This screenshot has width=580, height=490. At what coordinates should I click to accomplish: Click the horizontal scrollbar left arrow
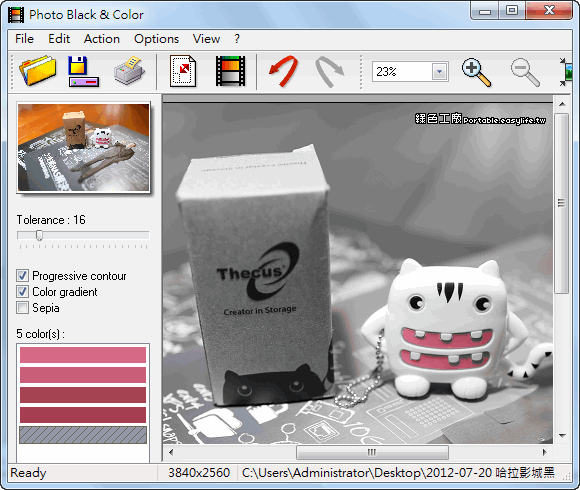(171, 452)
